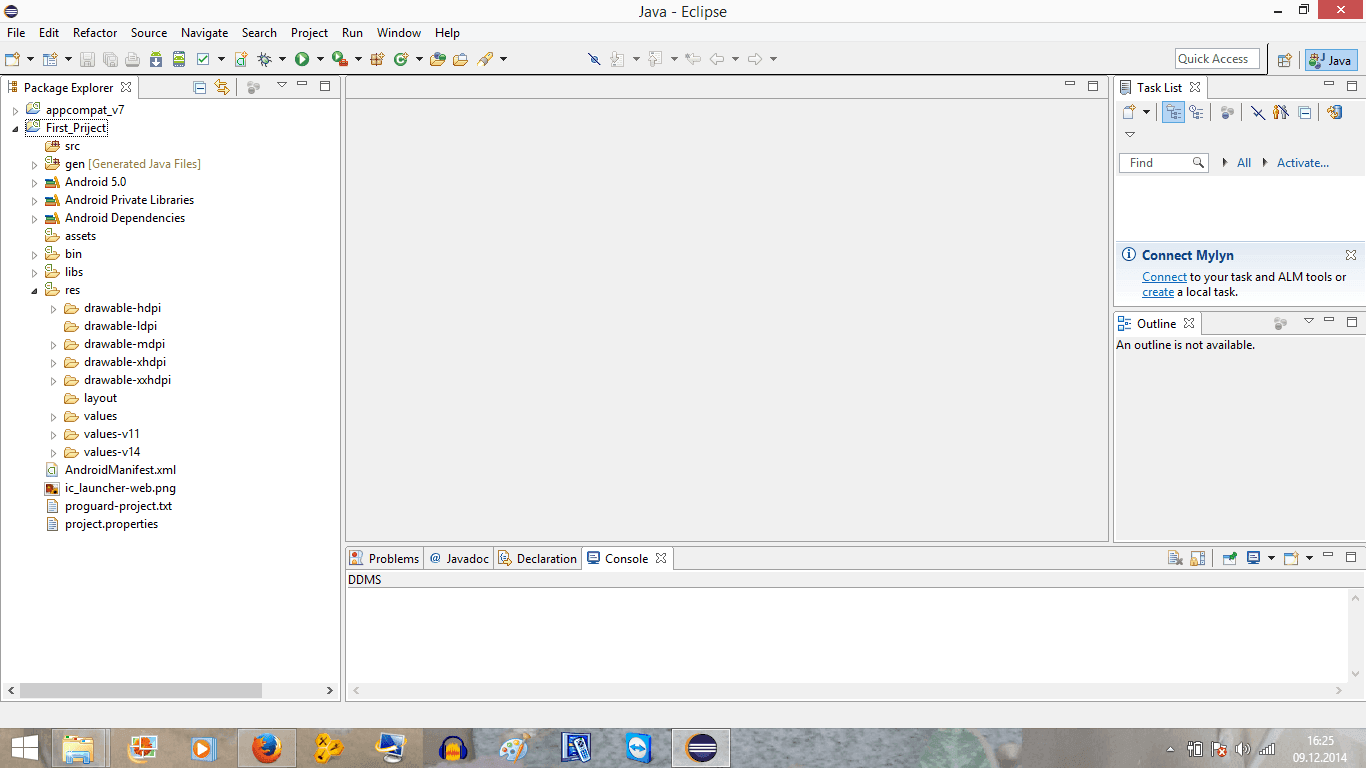Click the Run External Tools icon

pyautogui.click(x=339, y=59)
